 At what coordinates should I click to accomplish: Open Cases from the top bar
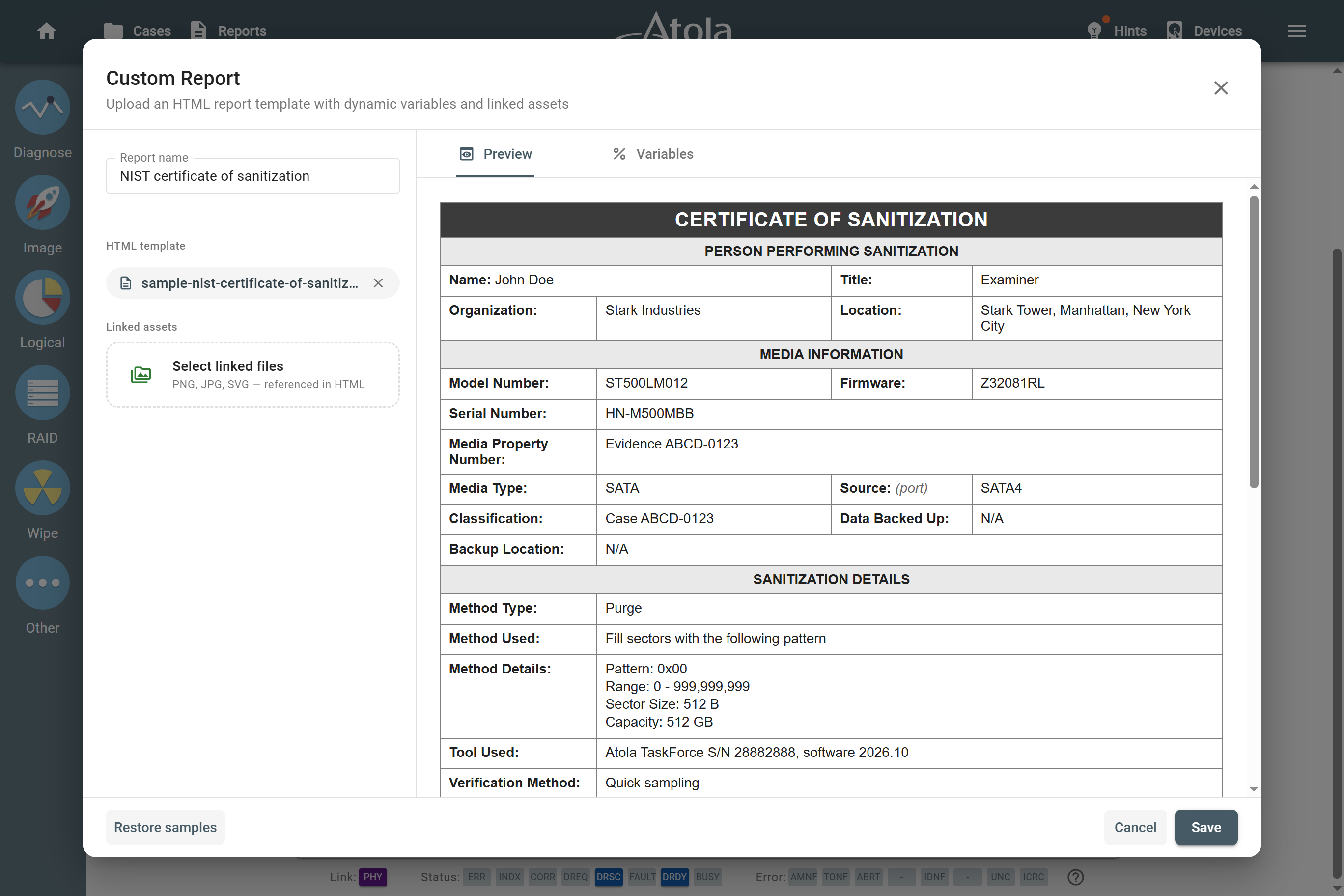coord(137,31)
